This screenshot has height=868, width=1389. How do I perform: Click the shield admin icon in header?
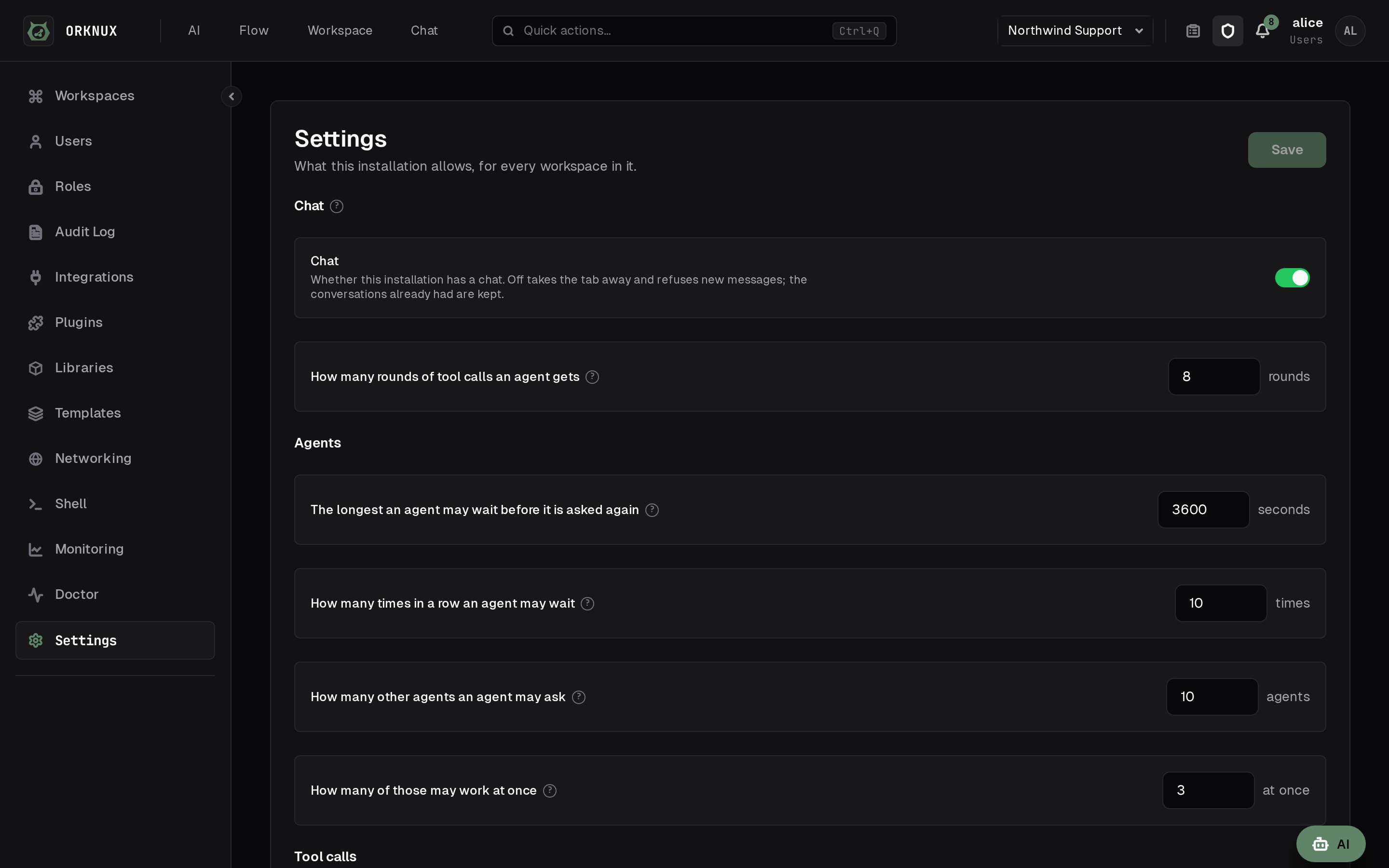tap(1228, 31)
